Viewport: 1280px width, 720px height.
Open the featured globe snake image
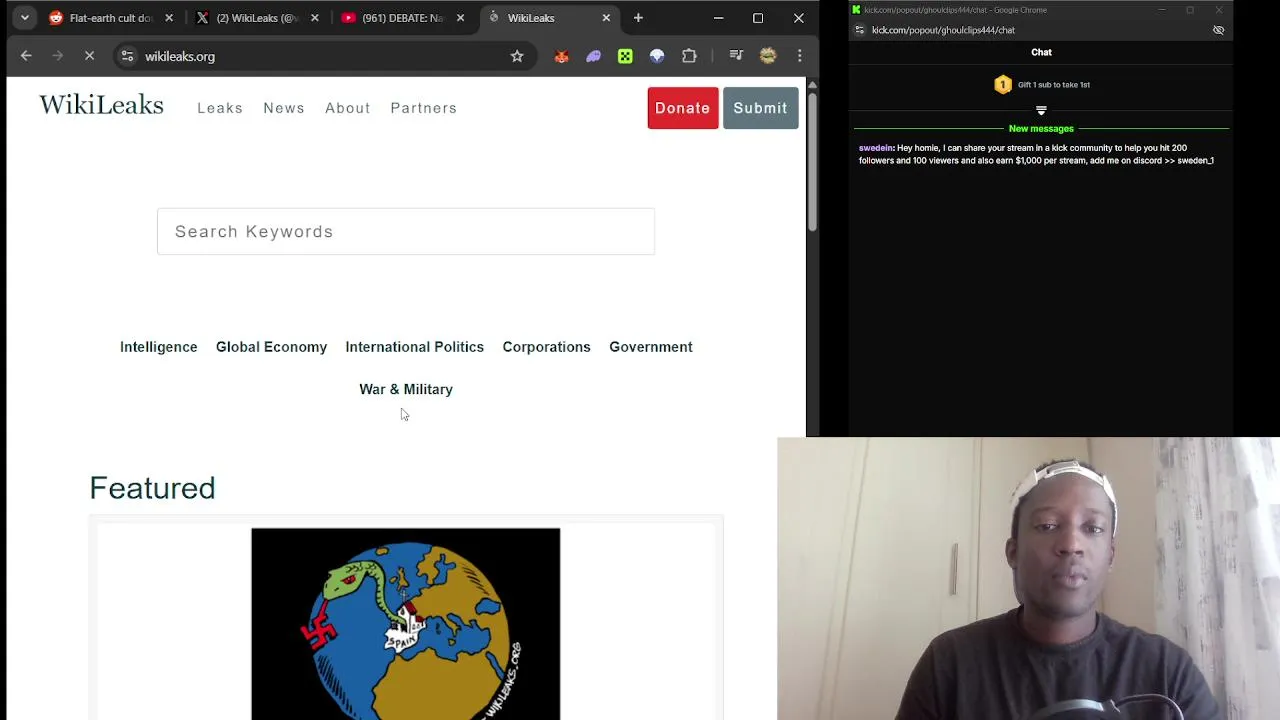(x=406, y=624)
